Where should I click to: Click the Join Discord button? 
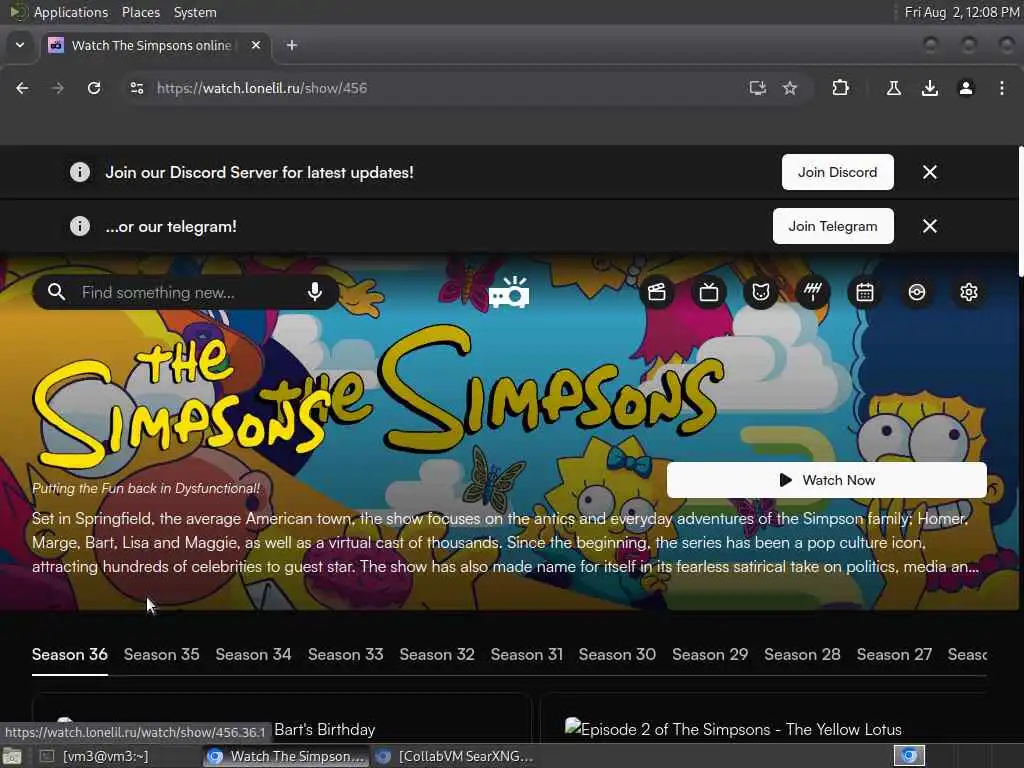837,172
